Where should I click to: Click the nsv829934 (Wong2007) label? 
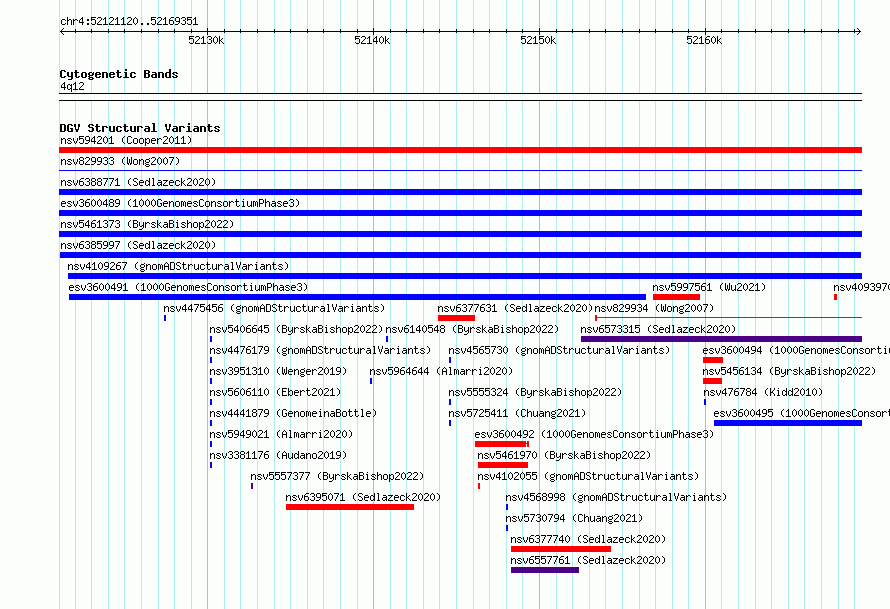[x=654, y=308]
